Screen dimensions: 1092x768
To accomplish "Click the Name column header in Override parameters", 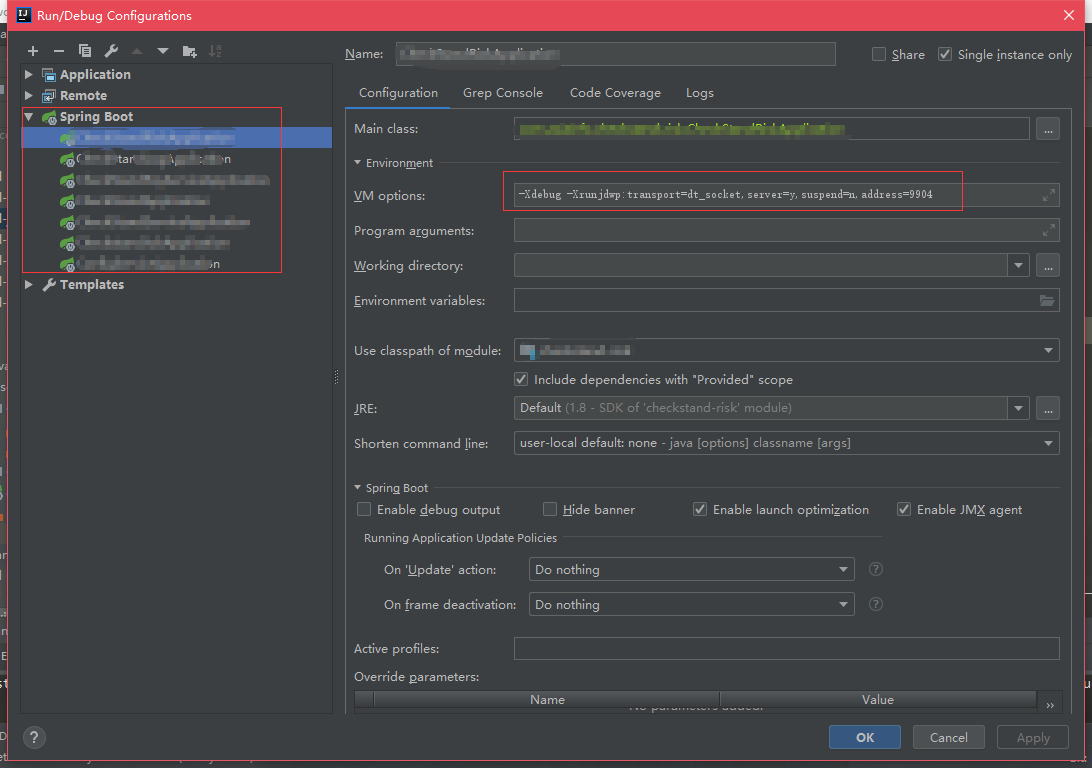I will coord(547,700).
